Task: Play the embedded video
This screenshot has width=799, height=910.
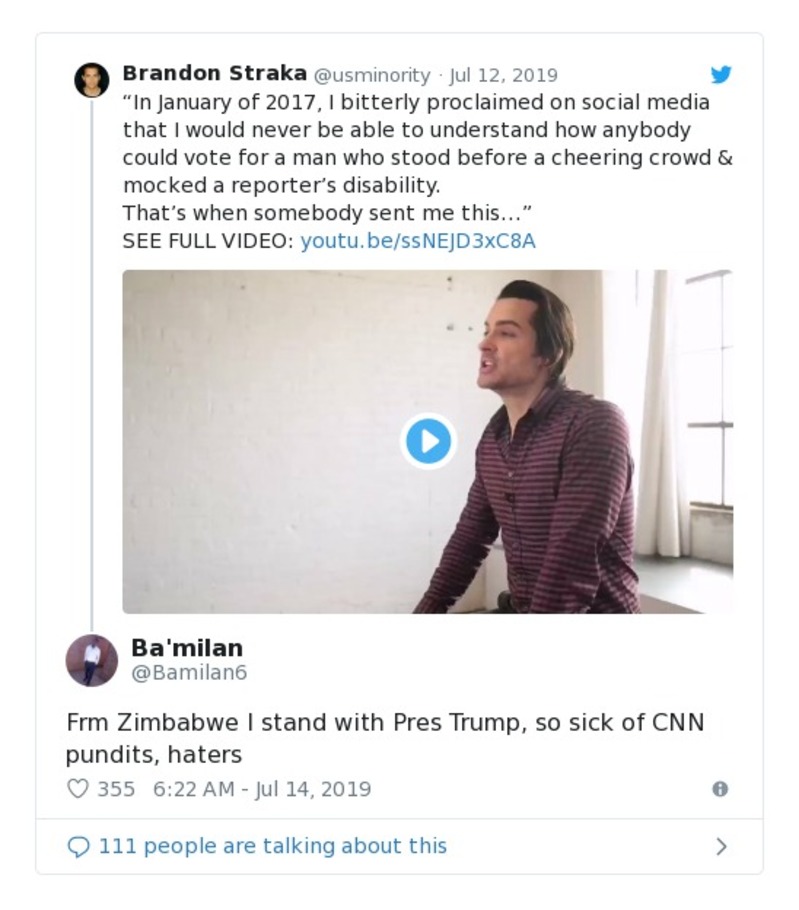Action: 427,440
